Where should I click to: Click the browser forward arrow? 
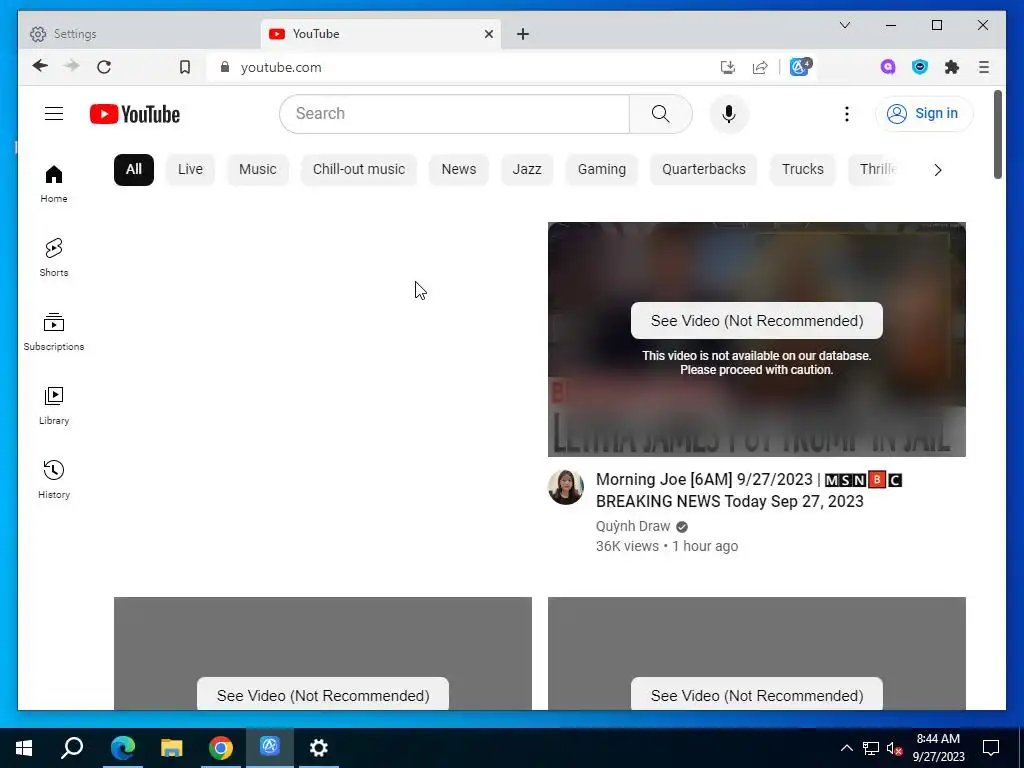[x=72, y=66]
